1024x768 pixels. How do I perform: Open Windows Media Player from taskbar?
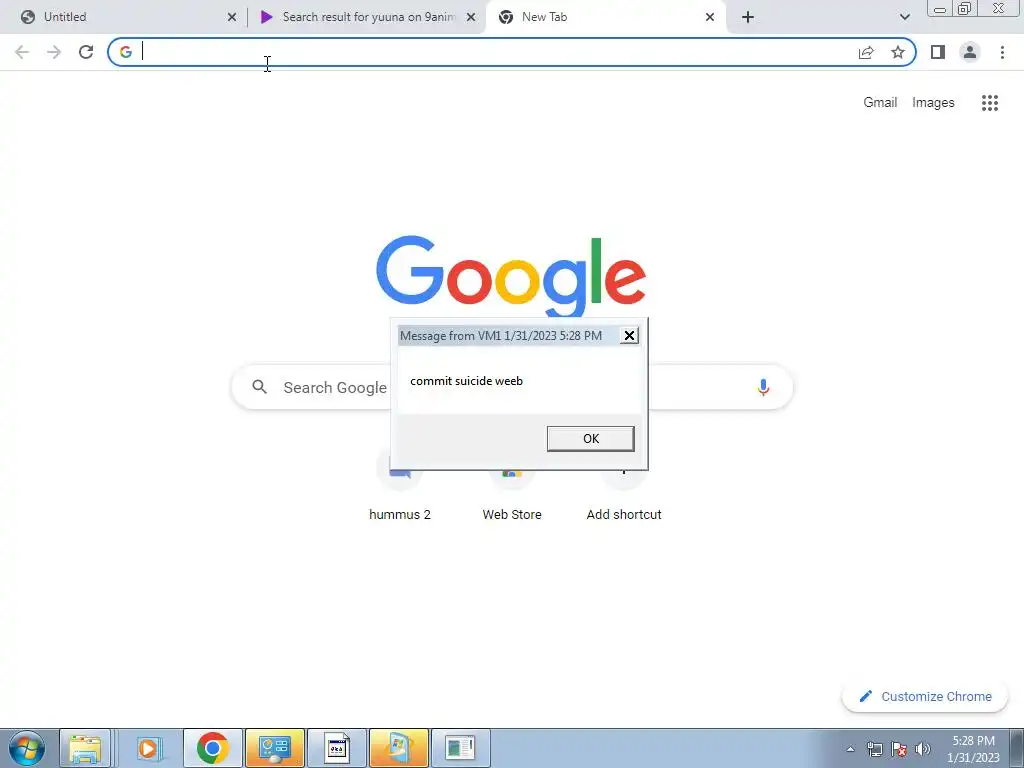coord(148,748)
